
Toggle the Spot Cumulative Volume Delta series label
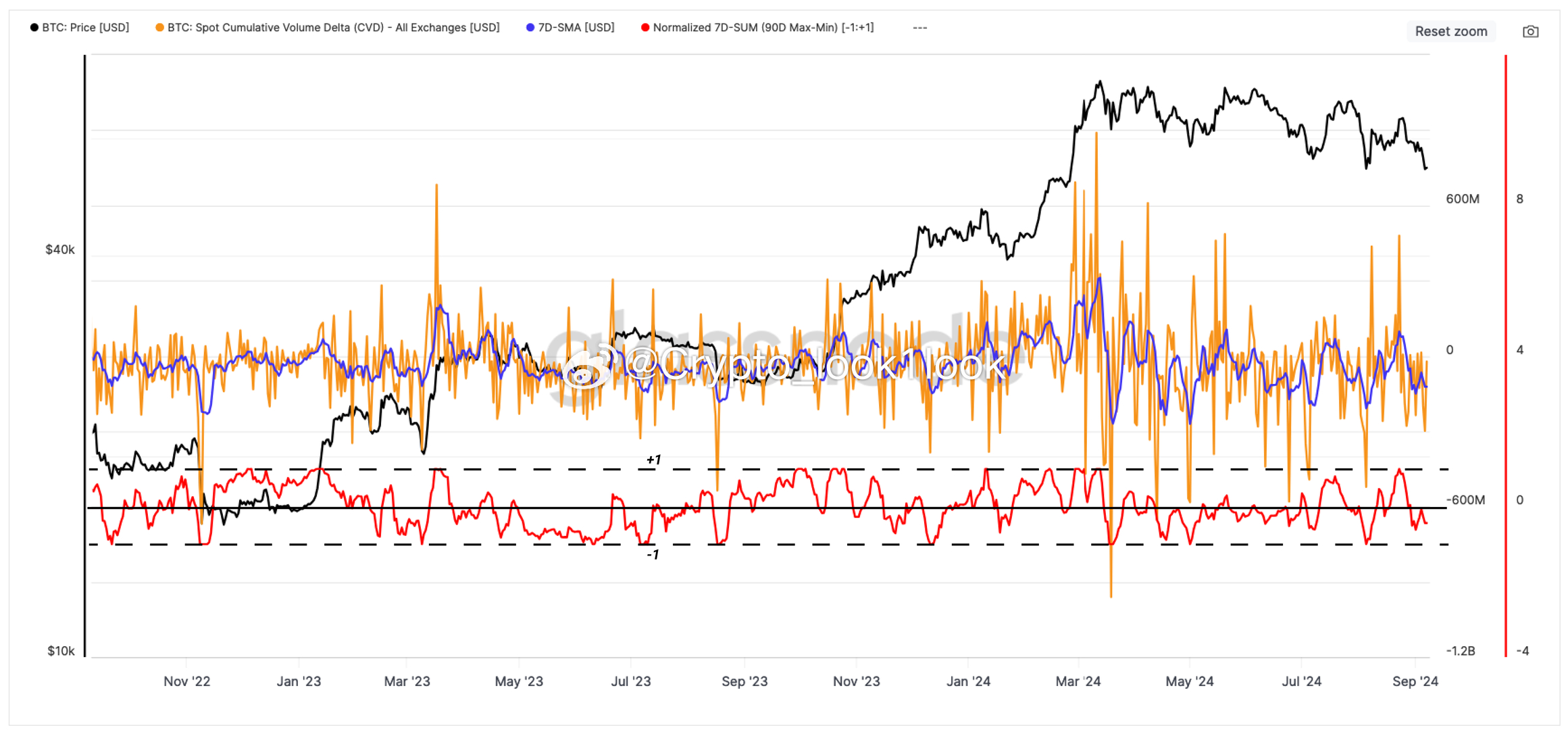coord(333,28)
